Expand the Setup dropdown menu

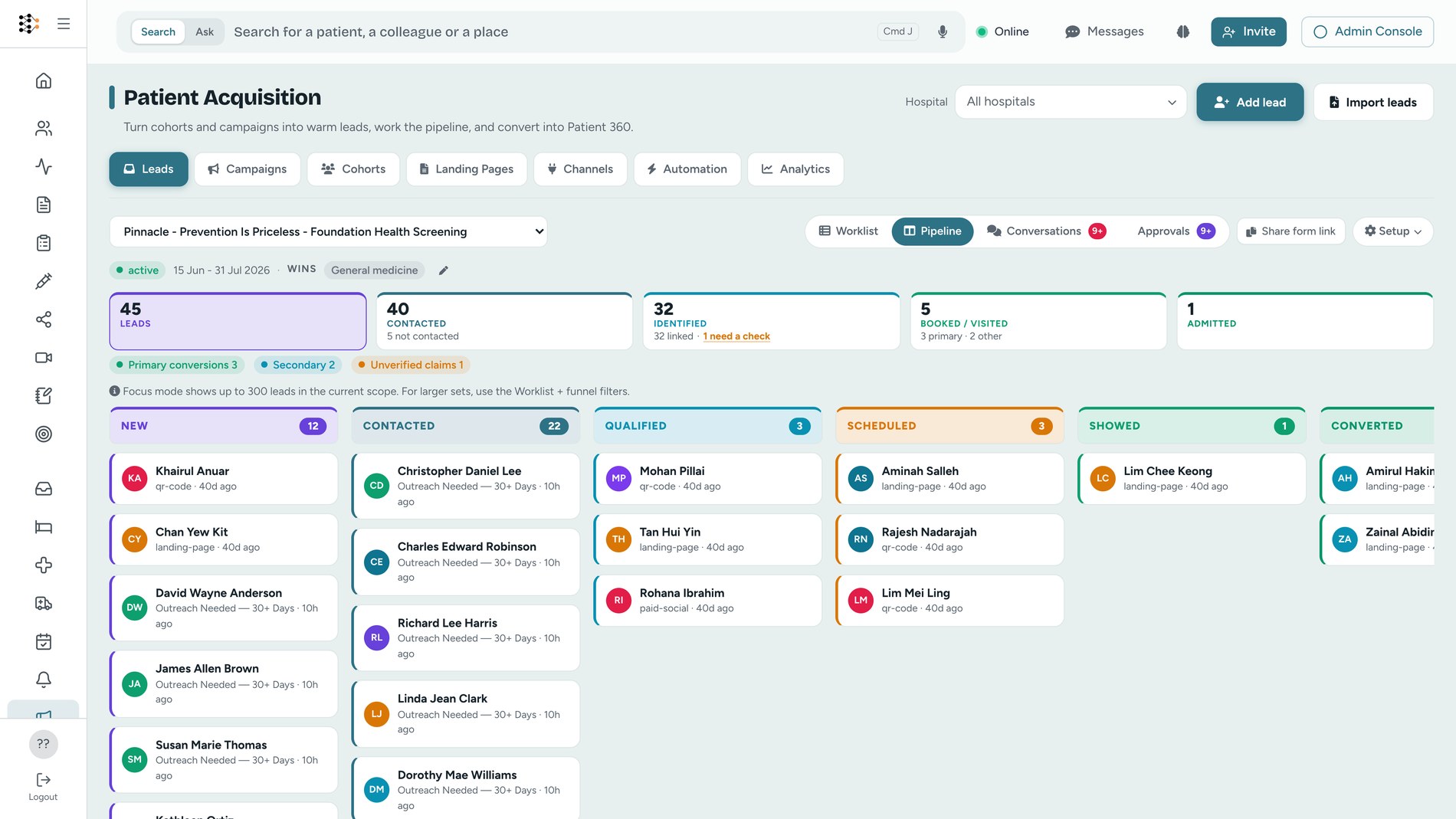[1393, 231]
